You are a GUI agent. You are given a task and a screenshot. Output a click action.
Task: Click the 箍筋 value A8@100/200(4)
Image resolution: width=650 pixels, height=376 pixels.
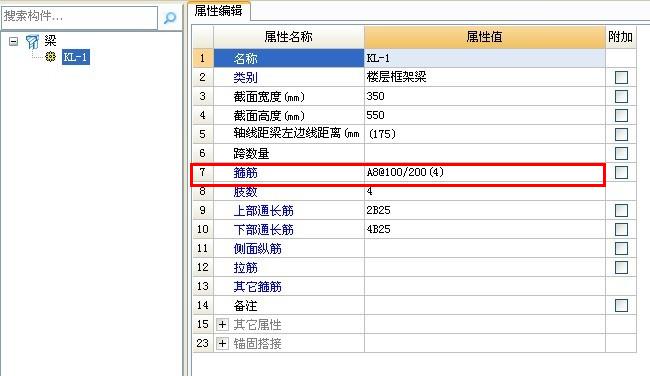485,172
